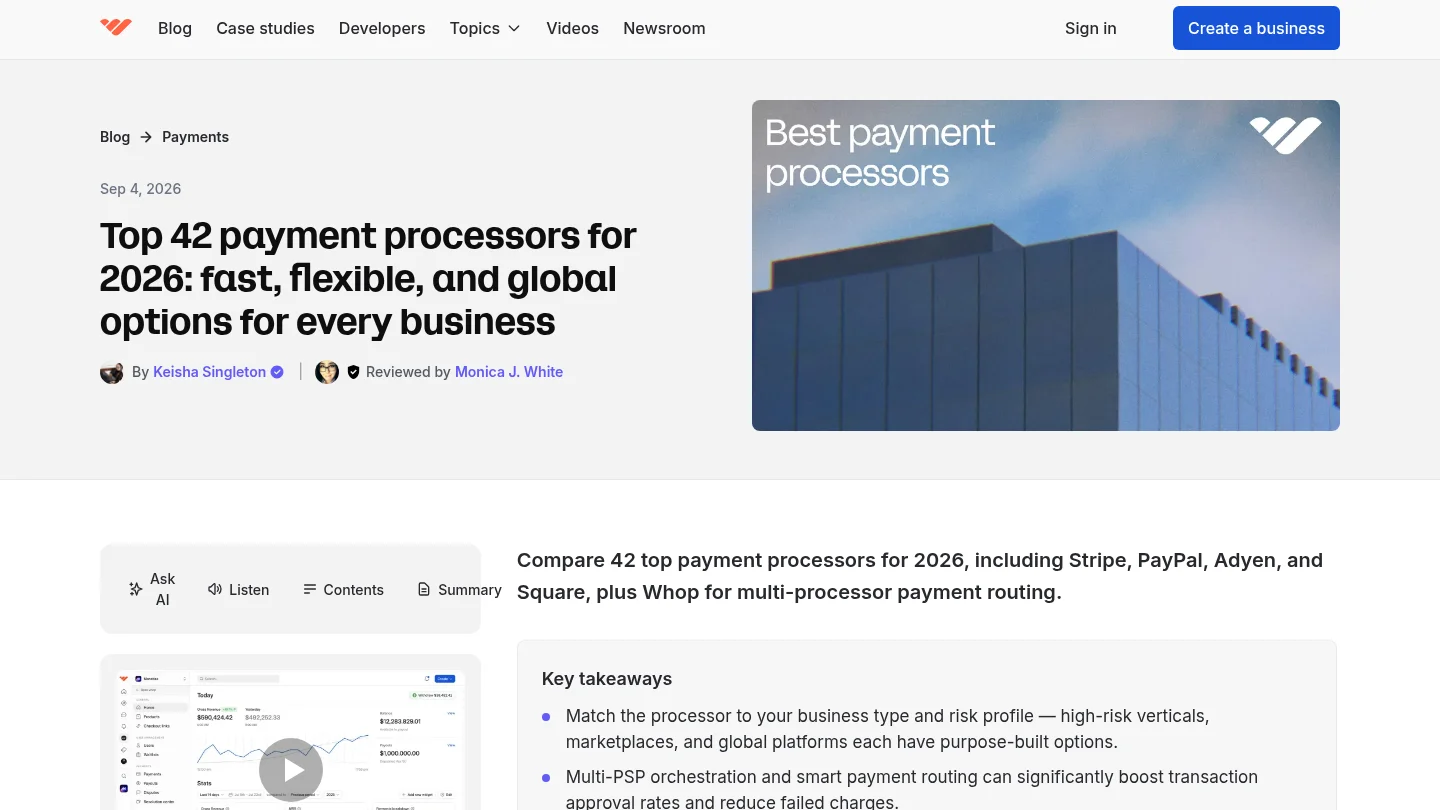Open the Blog nav item
Viewport: 1440px width, 810px height.
(x=175, y=28)
